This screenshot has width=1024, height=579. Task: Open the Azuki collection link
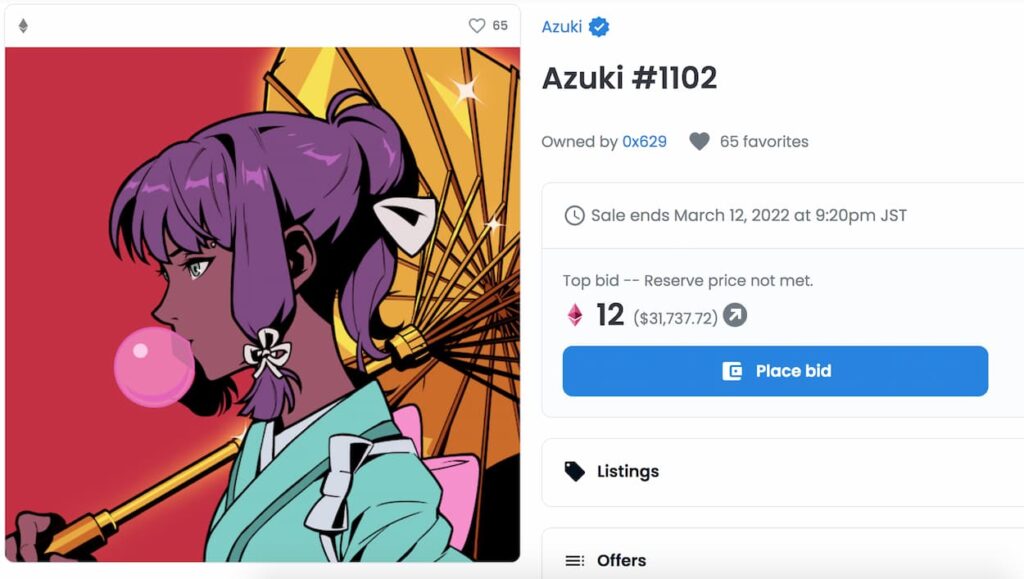(562, 27)
